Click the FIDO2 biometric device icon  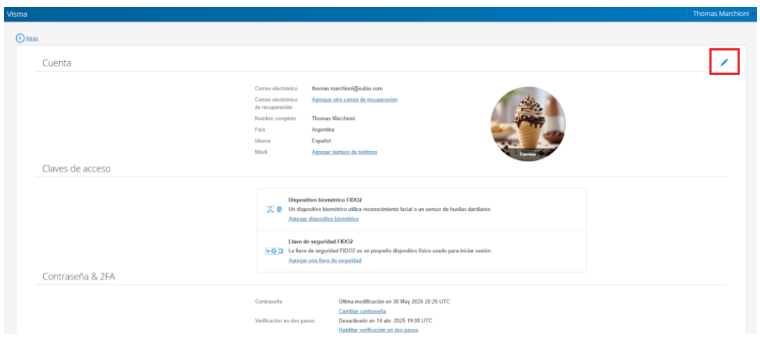click(x=274, y=209)
